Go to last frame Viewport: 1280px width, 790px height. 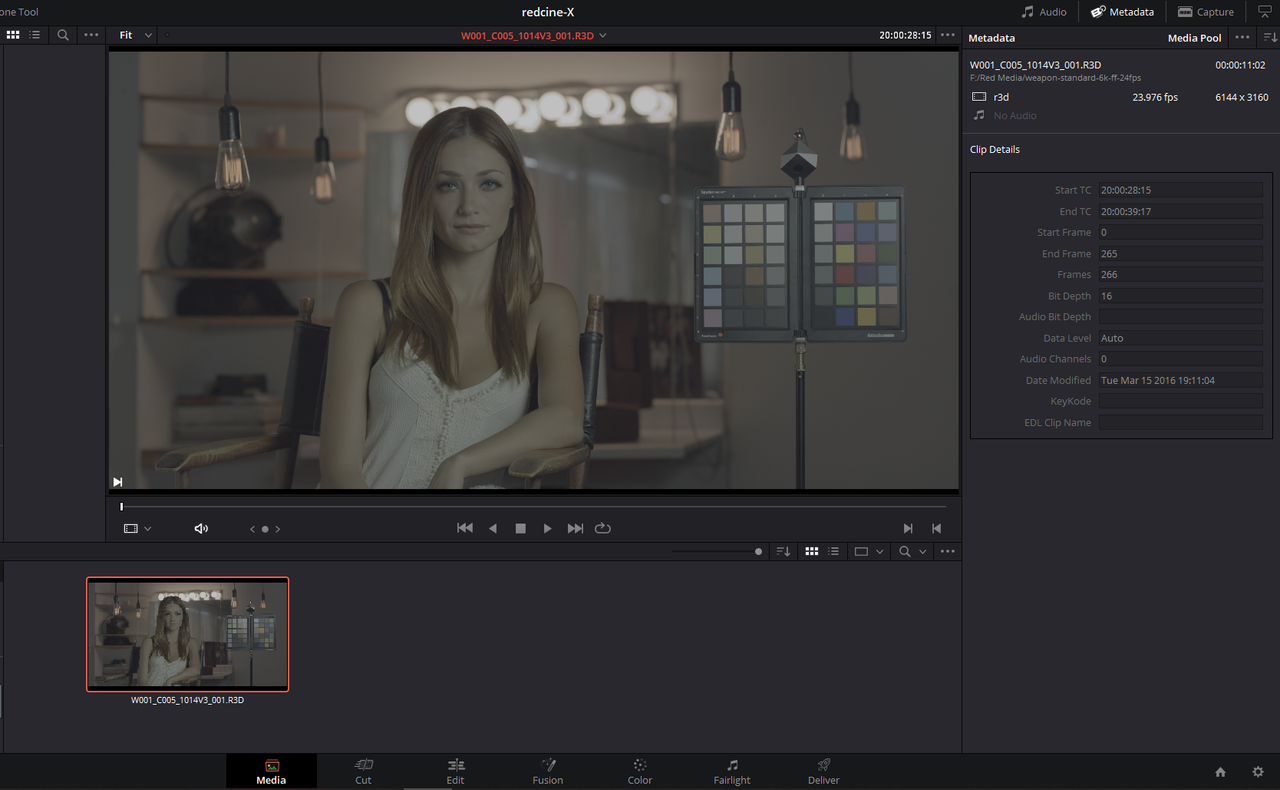575,528
